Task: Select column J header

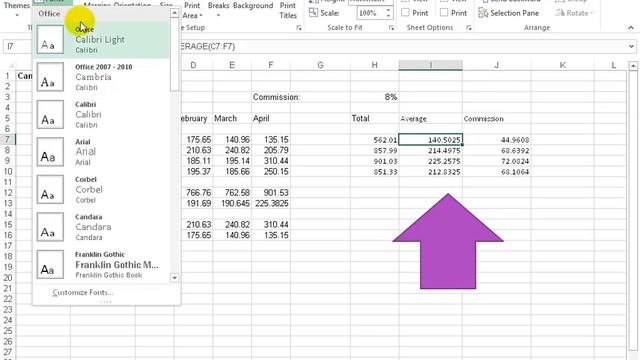Action: (x=496, y=65)
